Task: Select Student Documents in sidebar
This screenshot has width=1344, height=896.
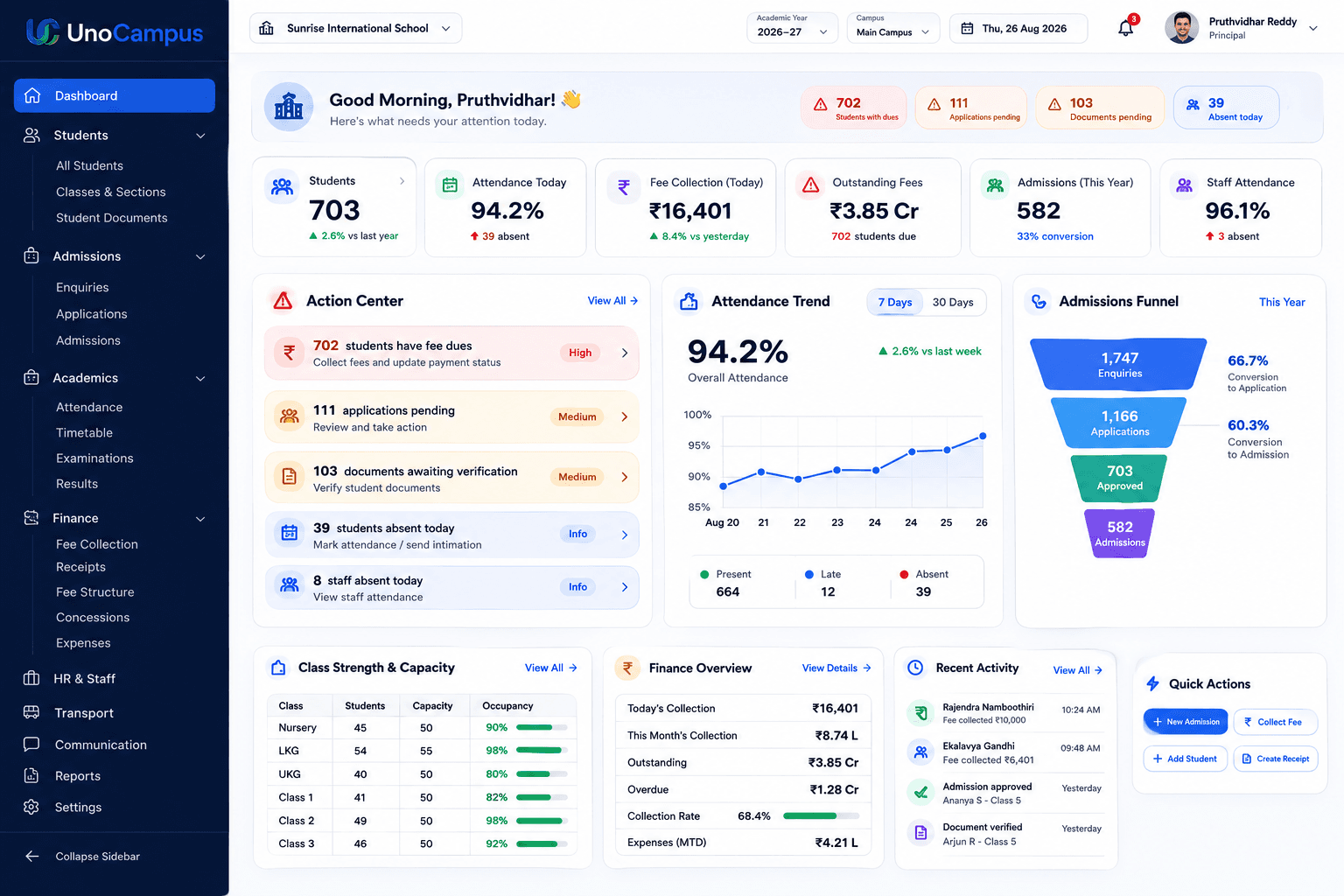Action: pyautogui.click(x=112, y=218)
